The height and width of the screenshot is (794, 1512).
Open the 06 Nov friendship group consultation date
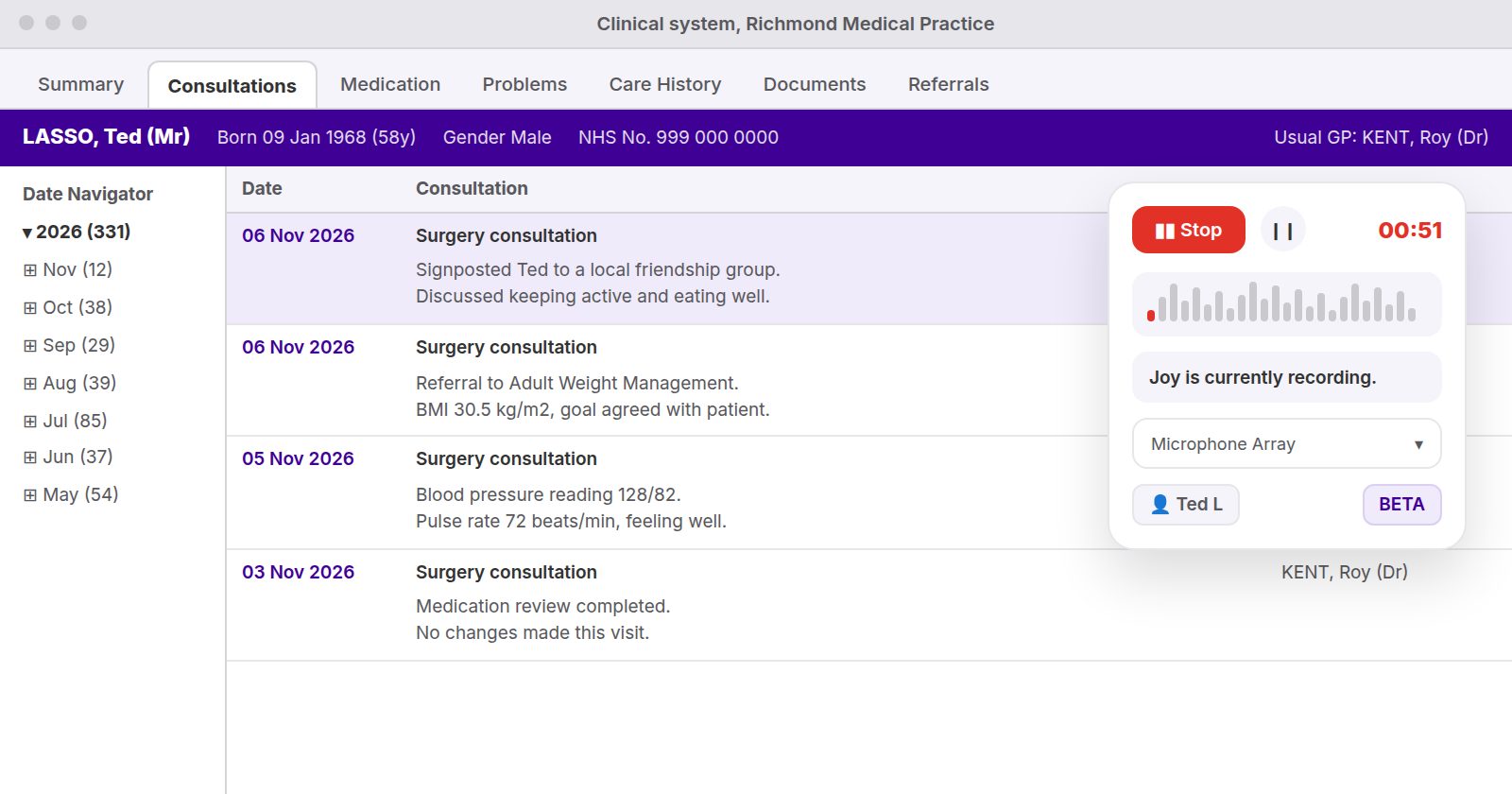coord(298,235)
